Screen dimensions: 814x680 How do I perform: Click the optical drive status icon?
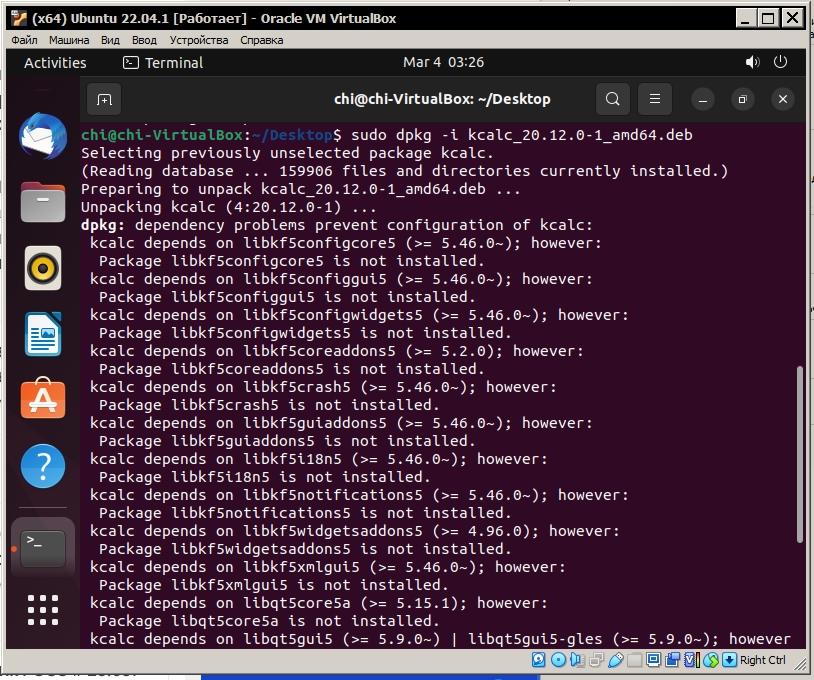(559, 660)
